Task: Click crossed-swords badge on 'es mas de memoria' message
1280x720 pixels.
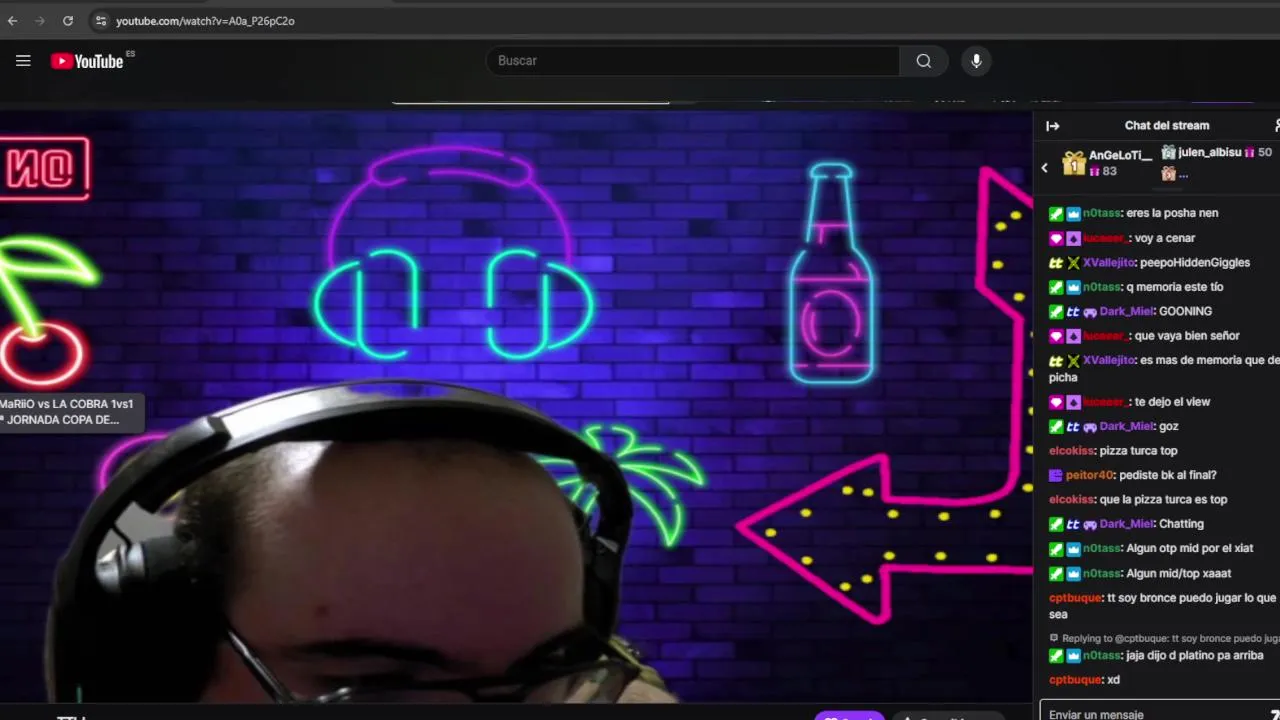Action: [1073, 361]
